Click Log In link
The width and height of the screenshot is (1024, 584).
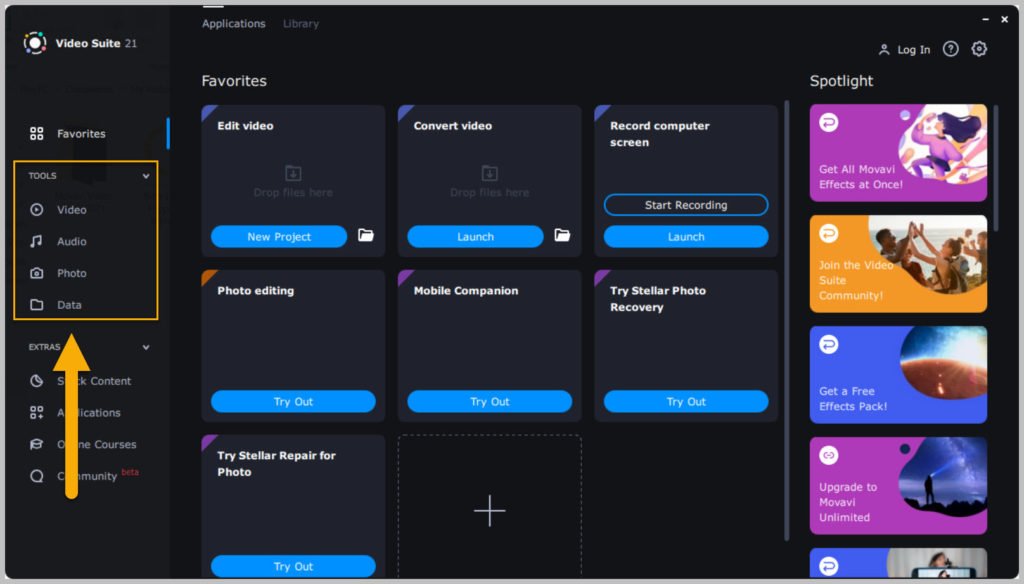pos(913,50)
